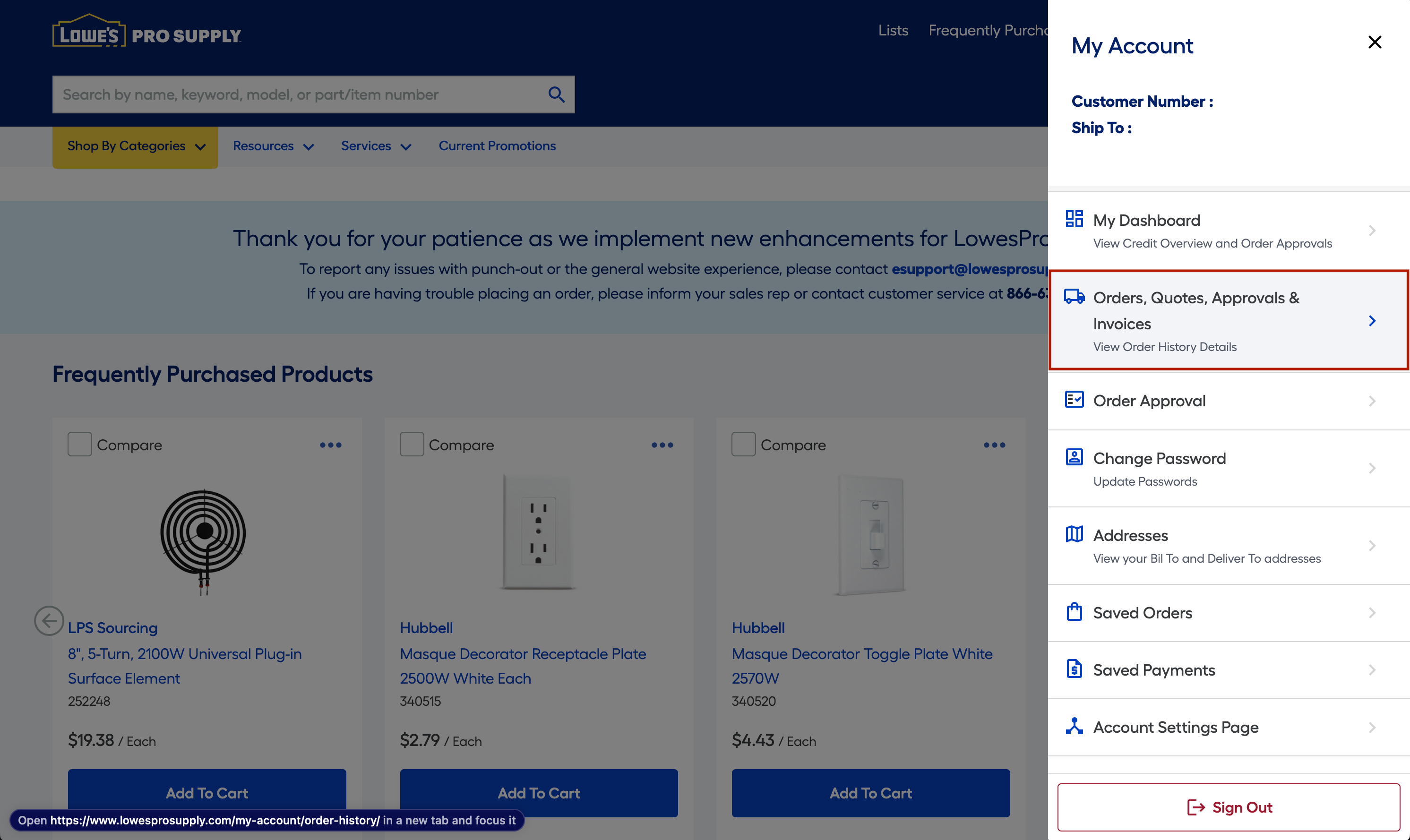This screenshot has width=1410, height=840.
Task: Click the toggle plate product image
Action: coord(870,535)
